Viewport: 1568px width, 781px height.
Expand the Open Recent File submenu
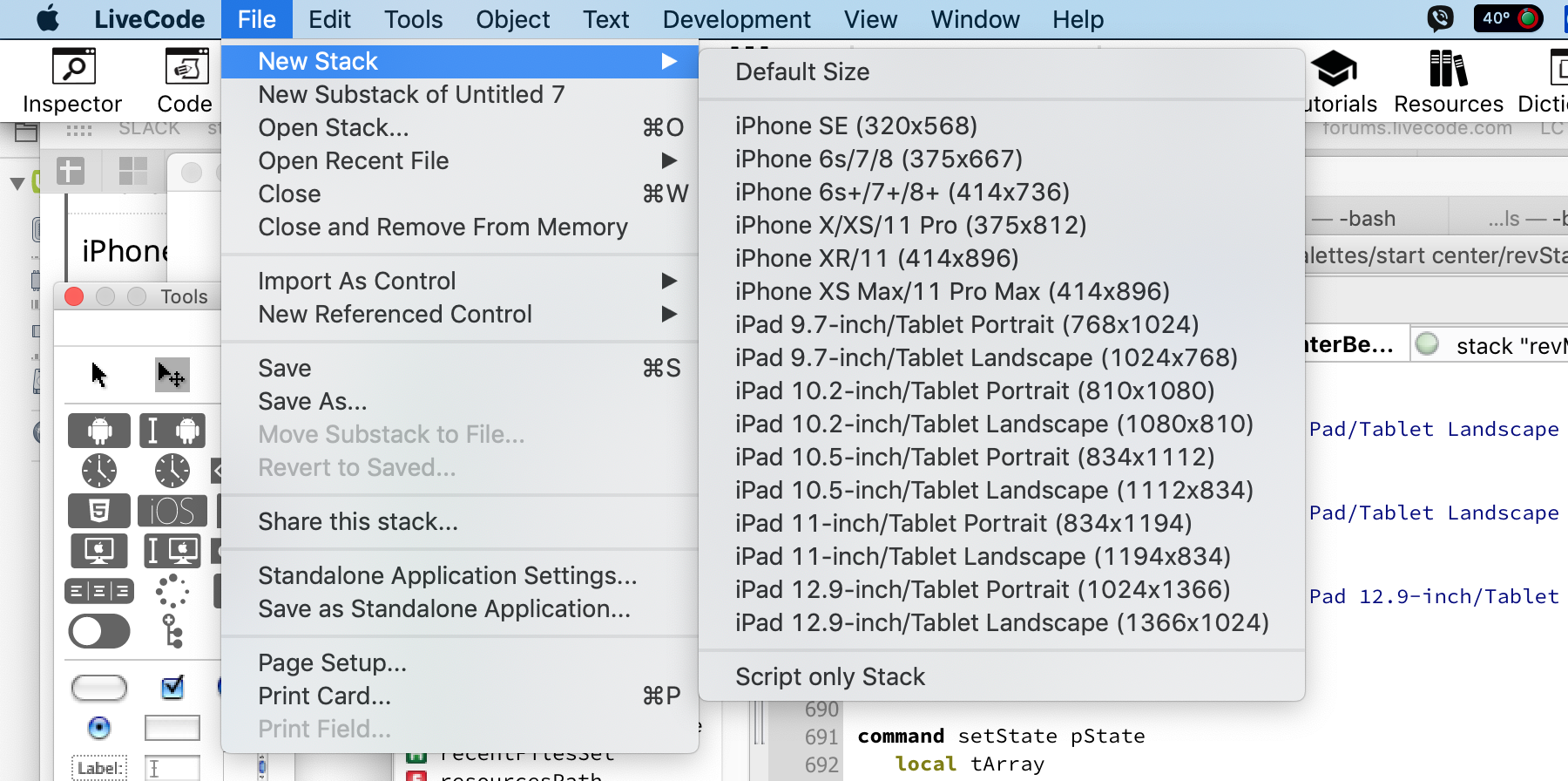[x=460, y=160]
